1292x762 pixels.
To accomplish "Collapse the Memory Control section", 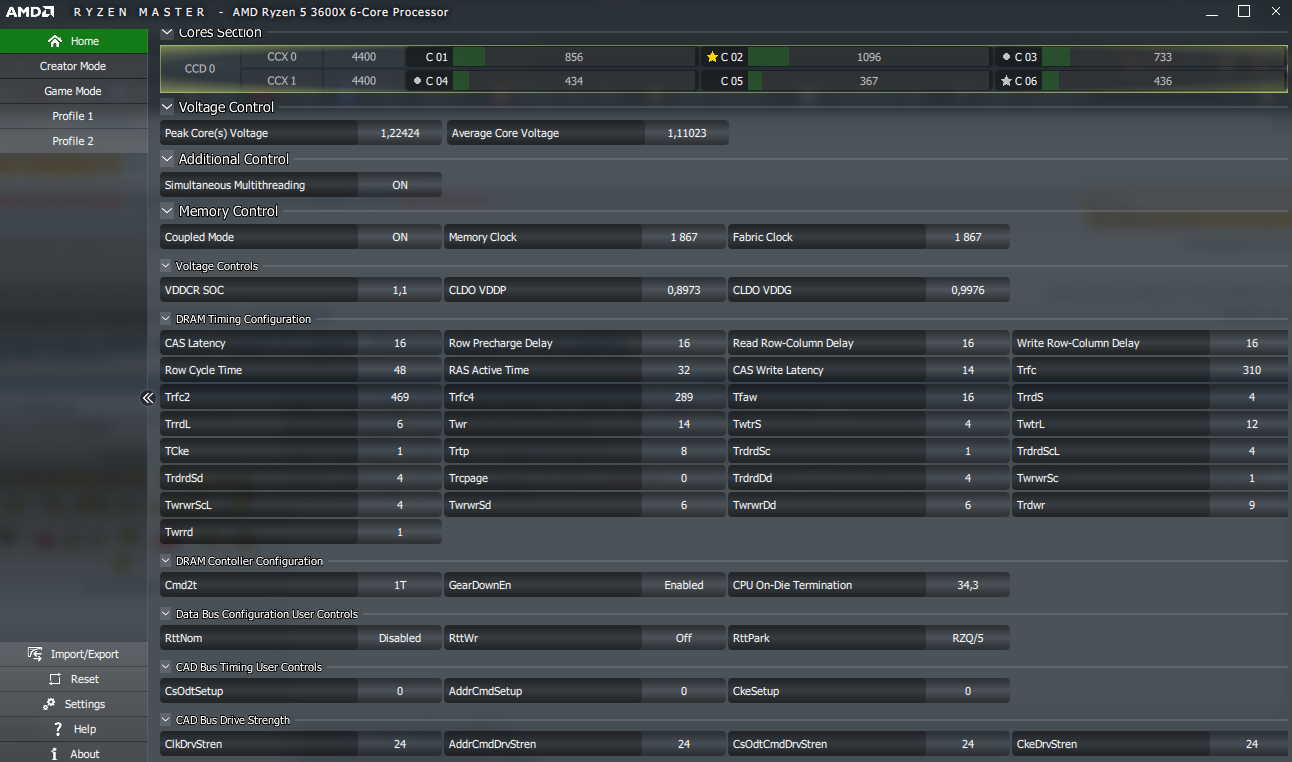I will click(167, 211).
